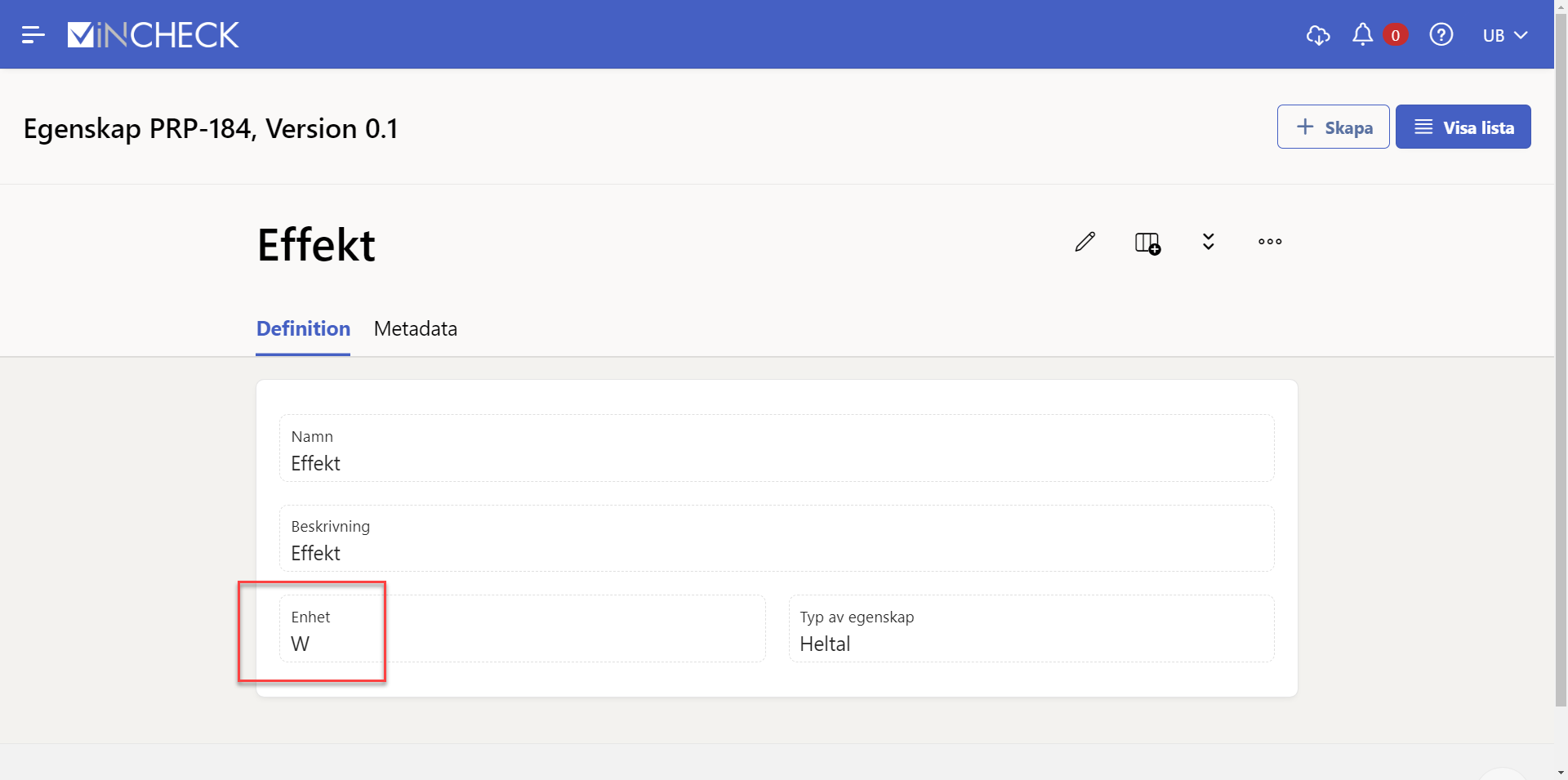Click the Skapa button
Screen dimensions: 1568x780
click(1333, 127)
